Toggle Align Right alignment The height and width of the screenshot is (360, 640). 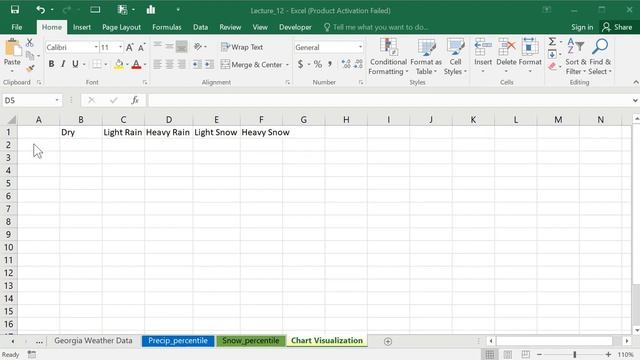(x=182, y=64)
